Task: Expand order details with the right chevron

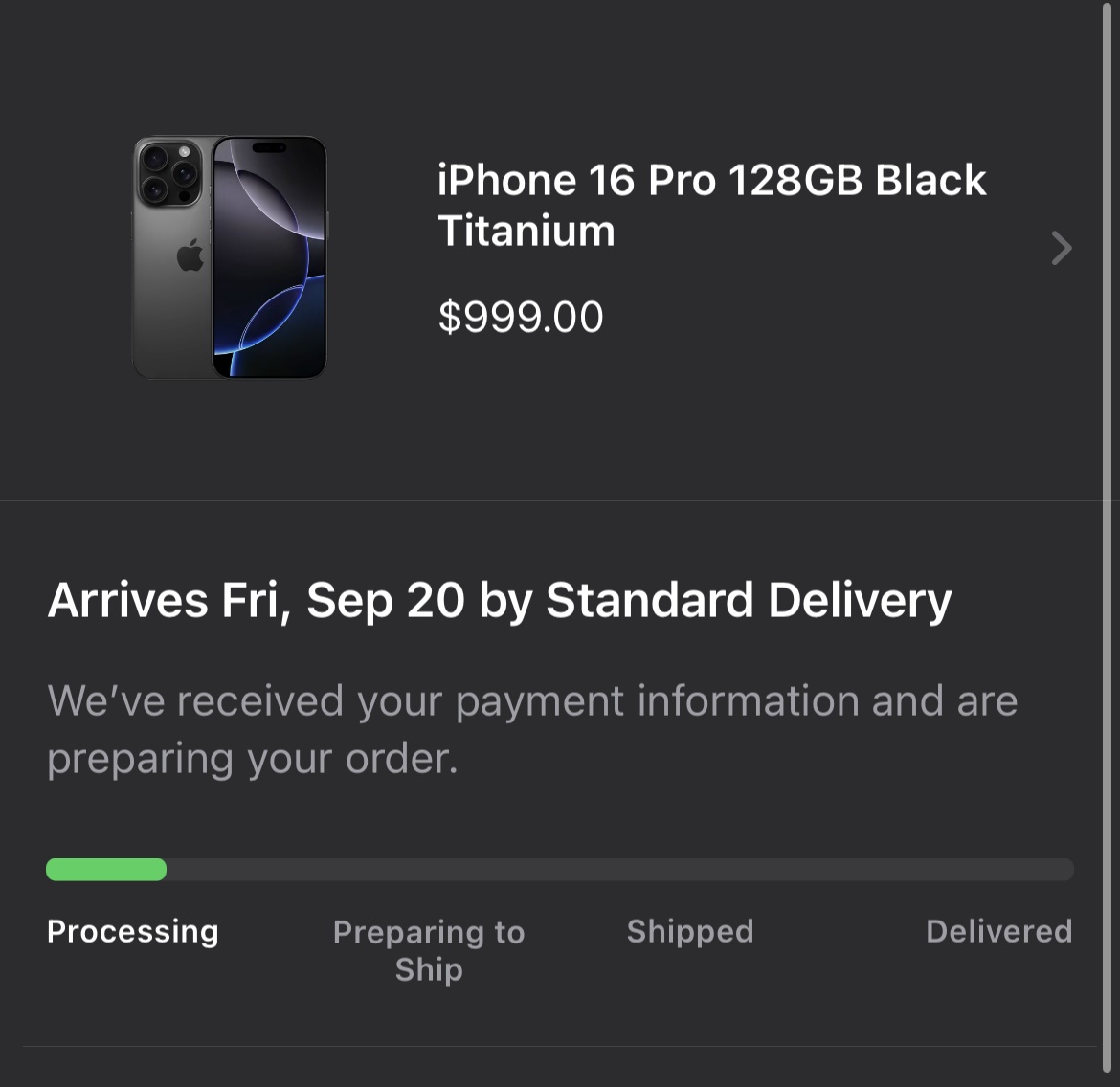Action: point(1061,248)
